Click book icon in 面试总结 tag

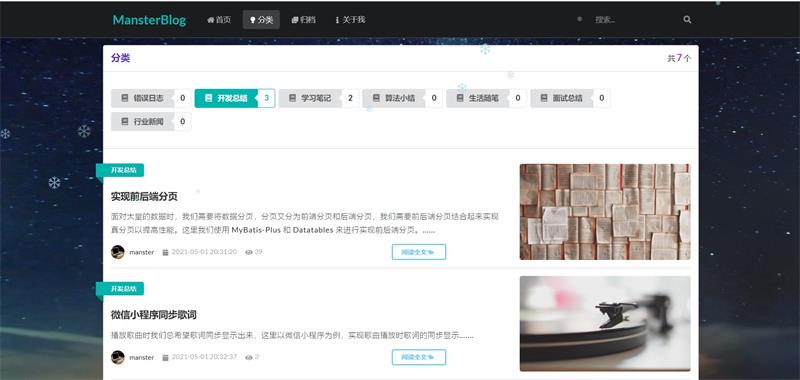click(544, 98)
